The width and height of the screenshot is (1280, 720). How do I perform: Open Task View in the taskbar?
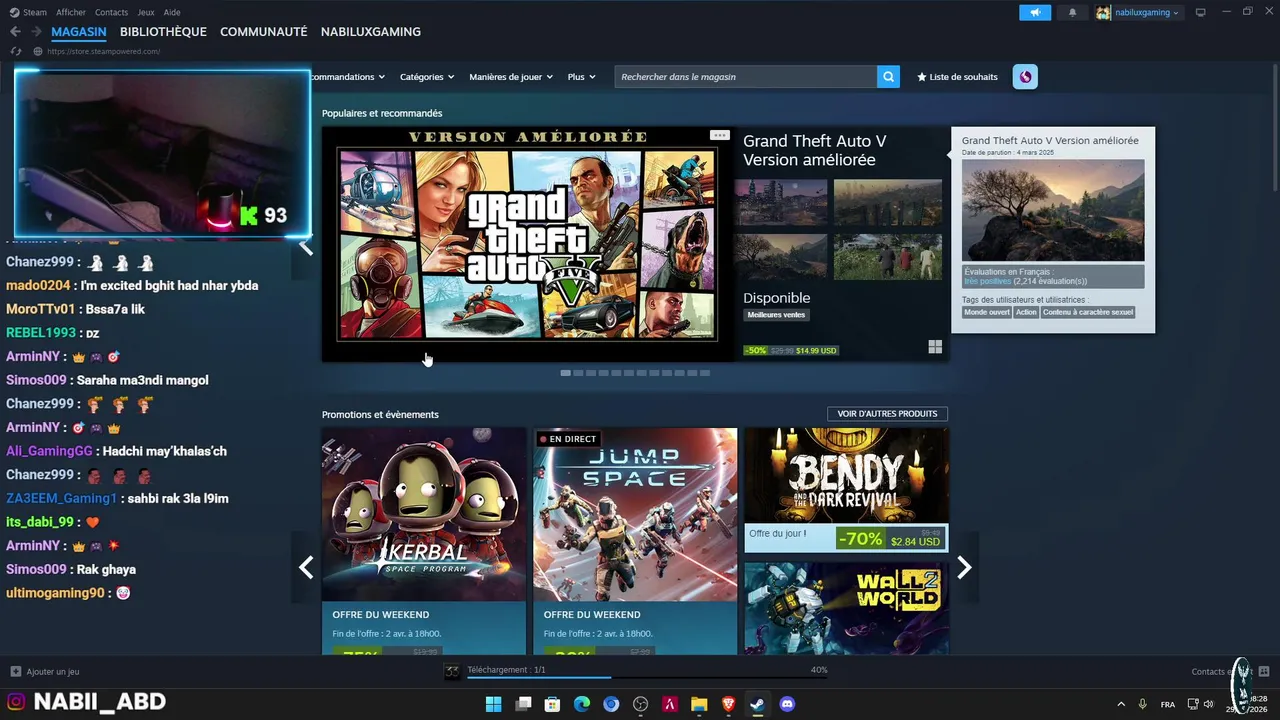(x=523, y=704)
